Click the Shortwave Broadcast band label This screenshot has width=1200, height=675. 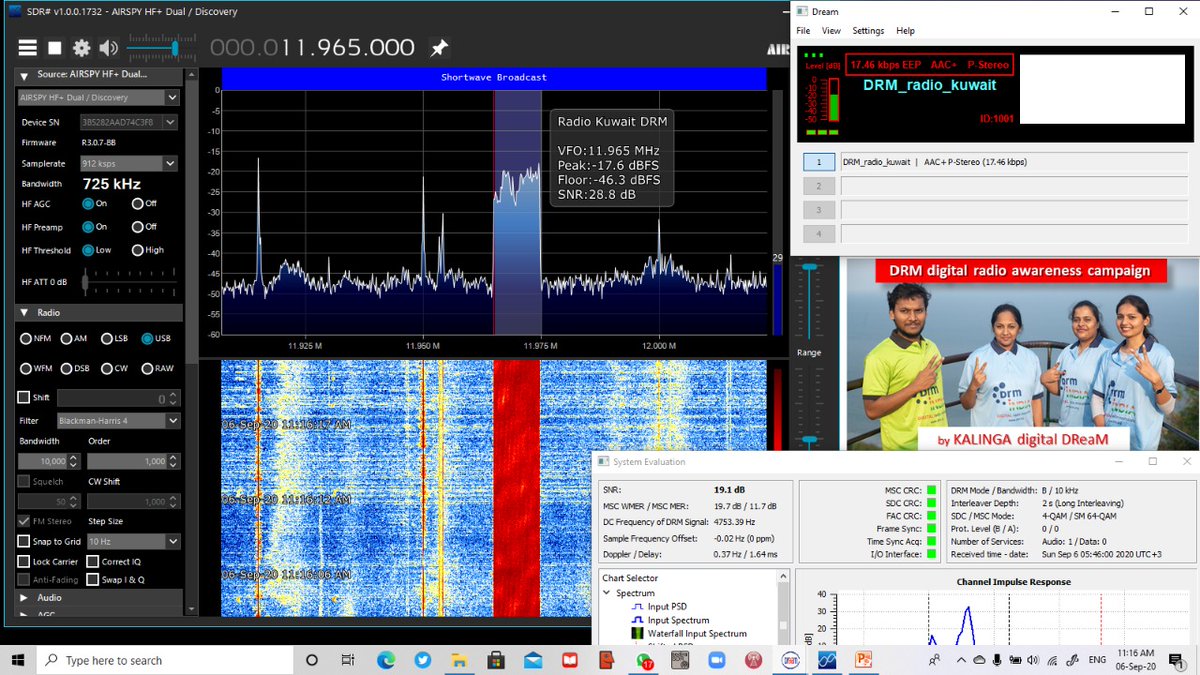pyautogui.click(x=494, y=77)
